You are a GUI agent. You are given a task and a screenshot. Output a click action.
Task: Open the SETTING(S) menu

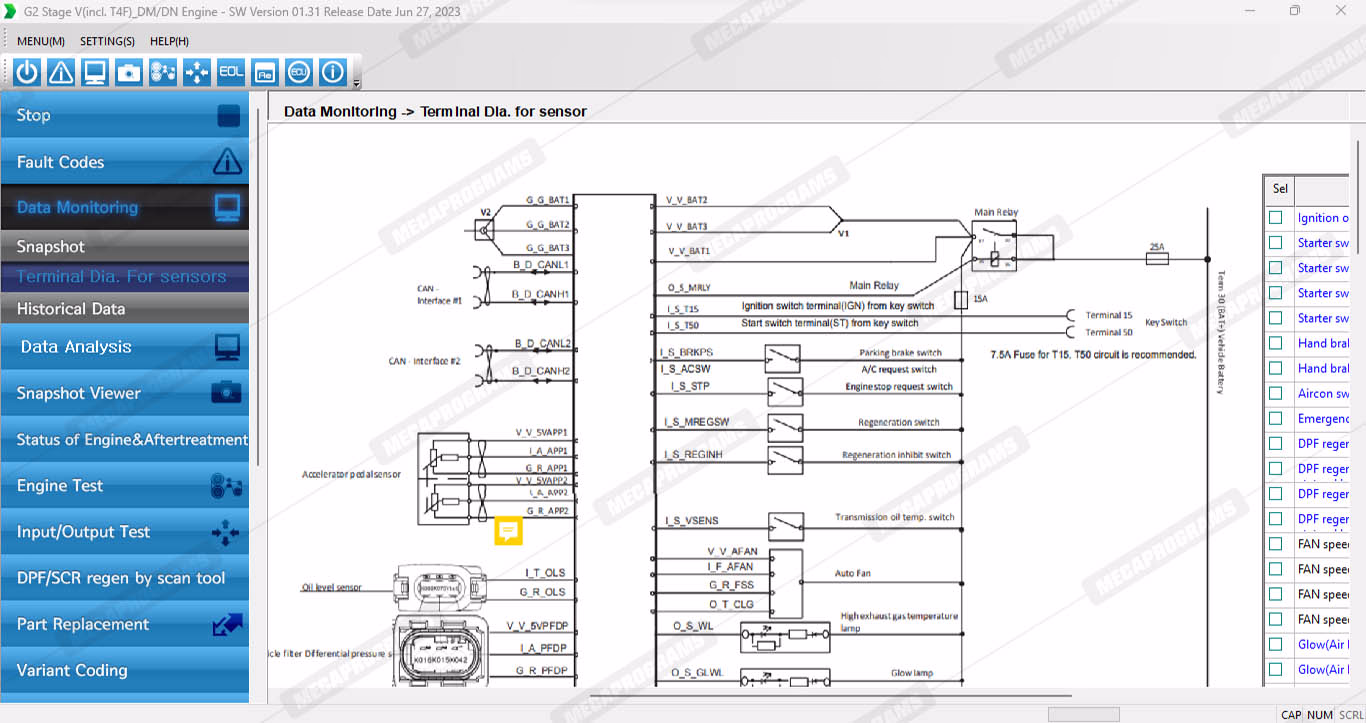point(107,41)
